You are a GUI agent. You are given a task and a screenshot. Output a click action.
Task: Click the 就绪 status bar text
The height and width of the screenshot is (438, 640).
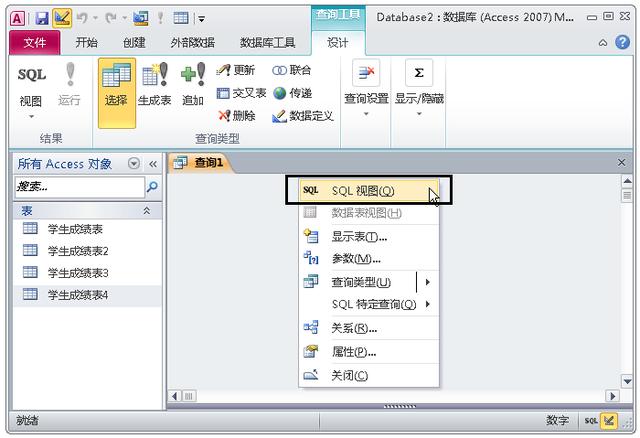click(x=27, y=420)
